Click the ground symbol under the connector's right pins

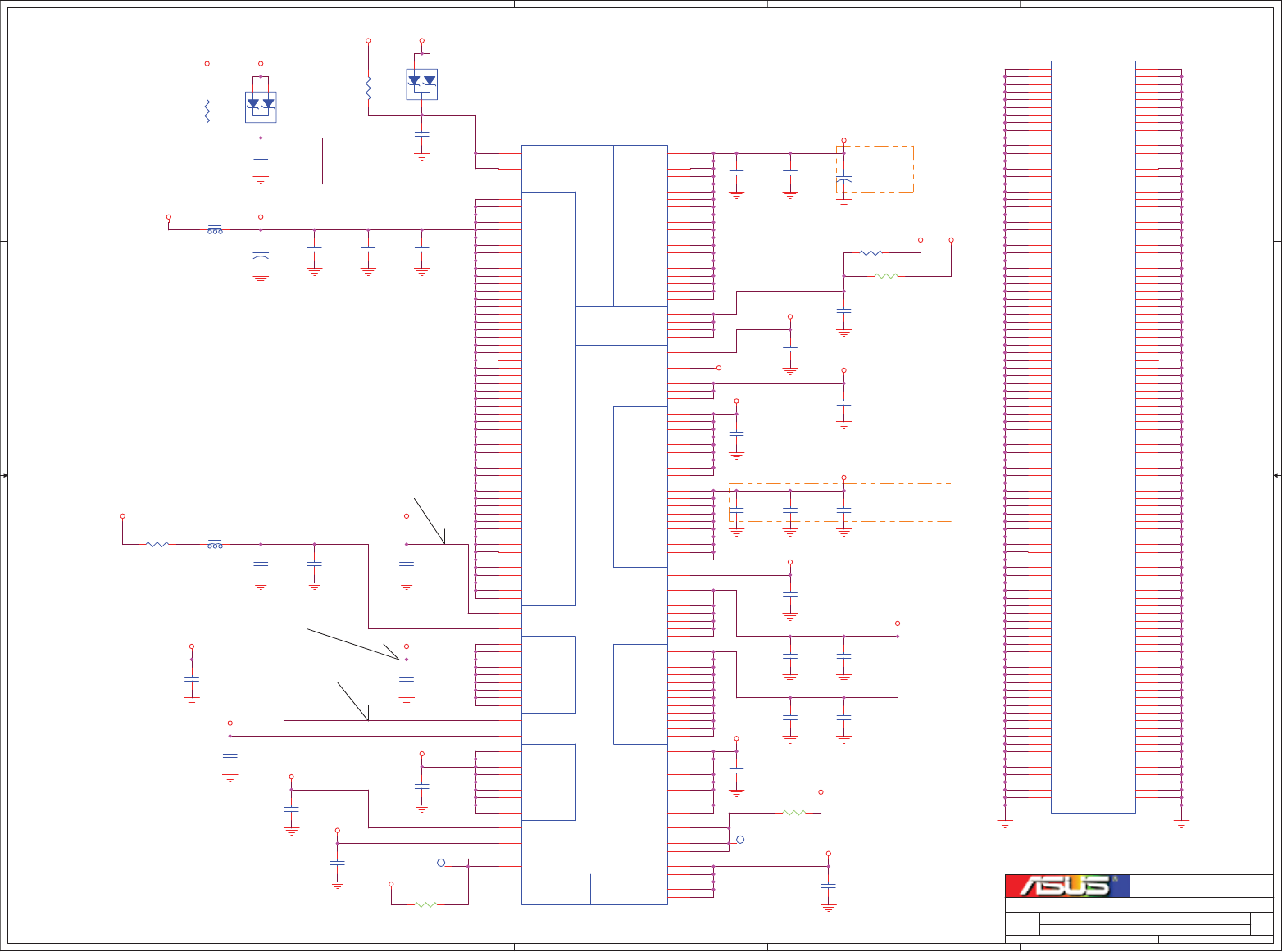[x=1181, y=823]
